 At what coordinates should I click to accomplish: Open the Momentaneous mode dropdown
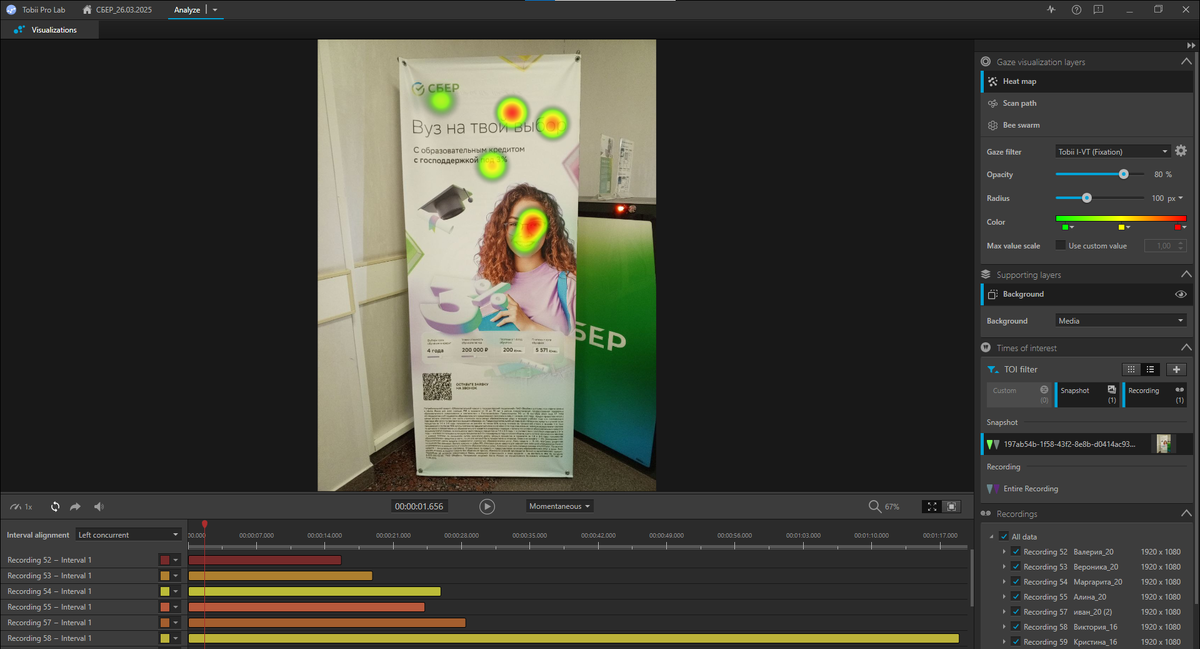point(560,506)
